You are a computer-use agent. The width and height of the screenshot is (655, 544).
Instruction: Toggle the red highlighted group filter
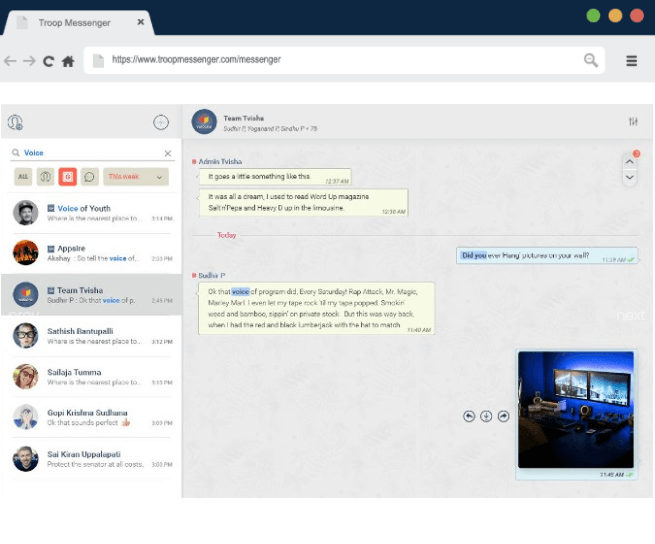[x=68, y=177]
